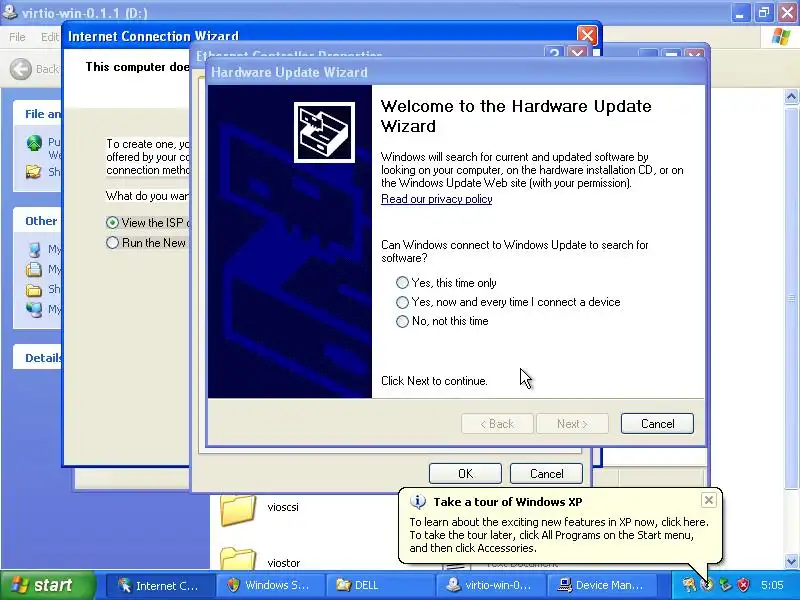Viewport: 800px width, 600px height.
Task: Click the Explorer Back arrow icon
Action: click(21, 69)
